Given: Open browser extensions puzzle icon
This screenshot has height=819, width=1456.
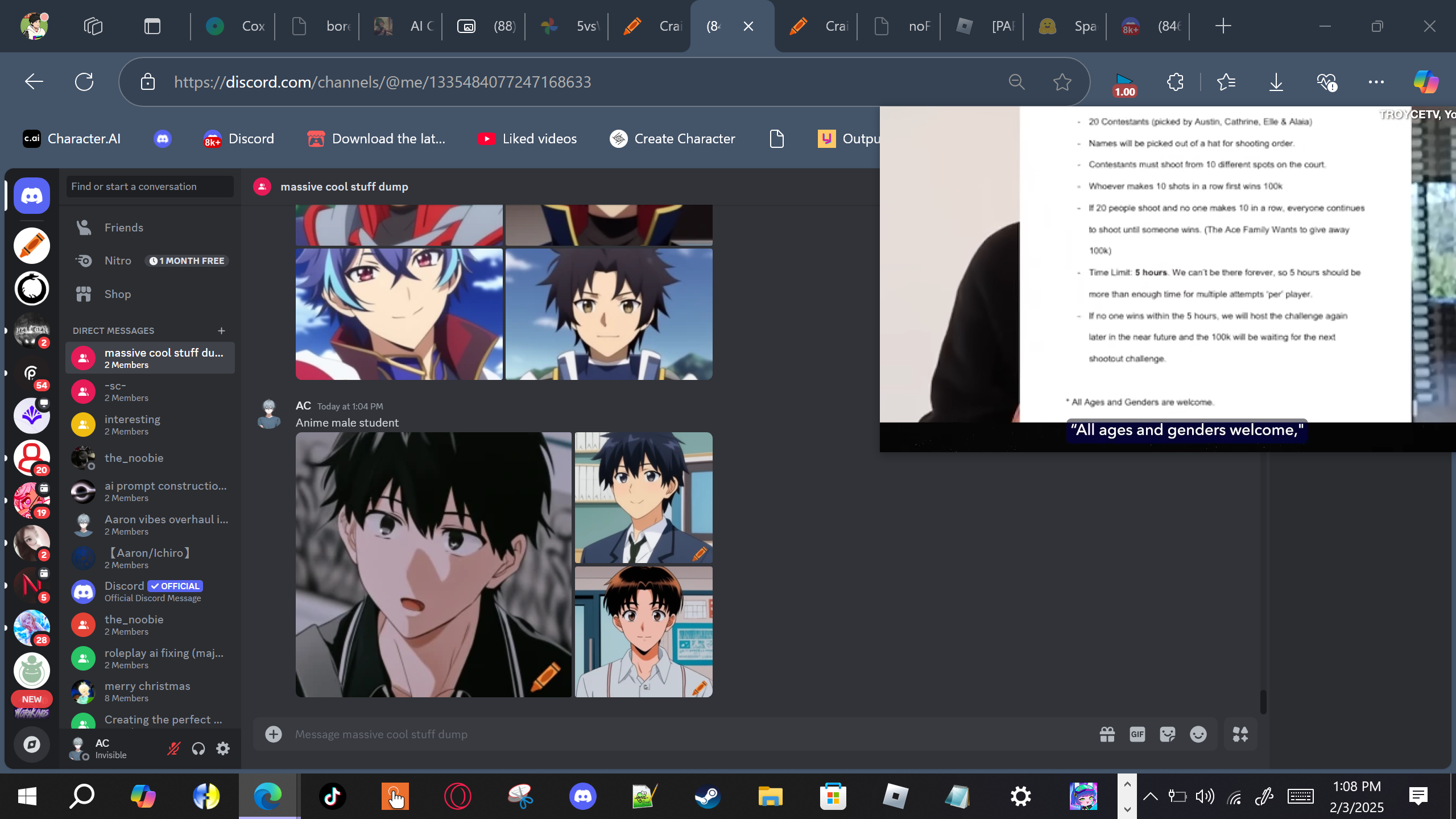Looking at the screenshot, I should pos(1175,82).
